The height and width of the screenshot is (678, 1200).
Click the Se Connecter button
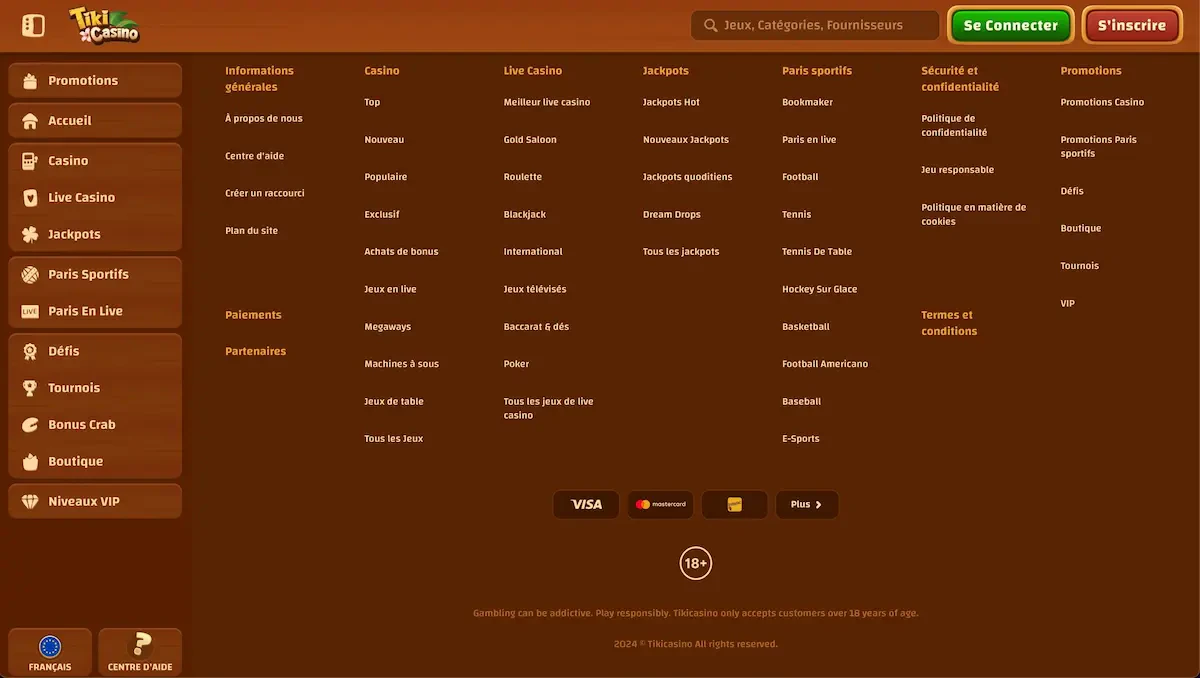[x=1010, y=25]
